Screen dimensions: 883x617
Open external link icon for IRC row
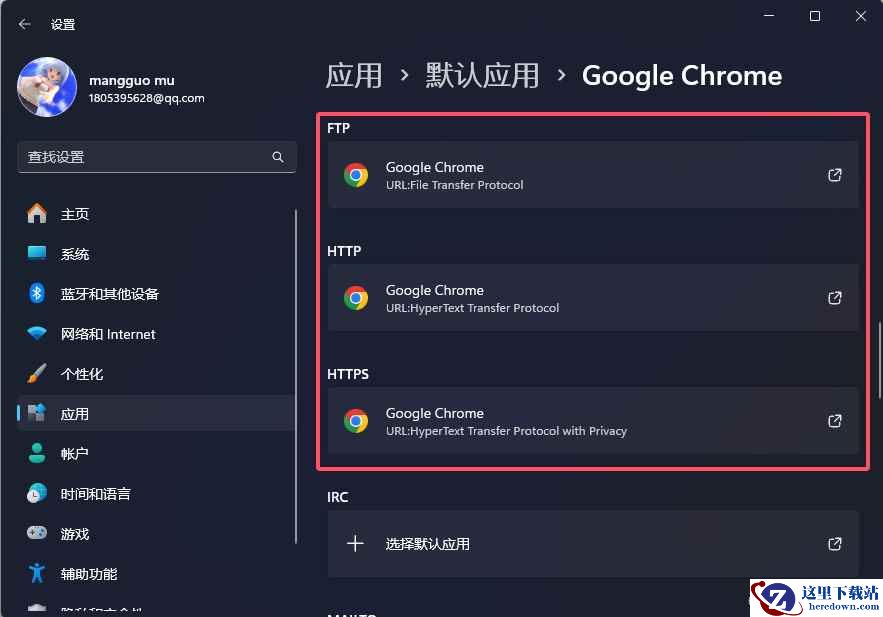[835, 544]
